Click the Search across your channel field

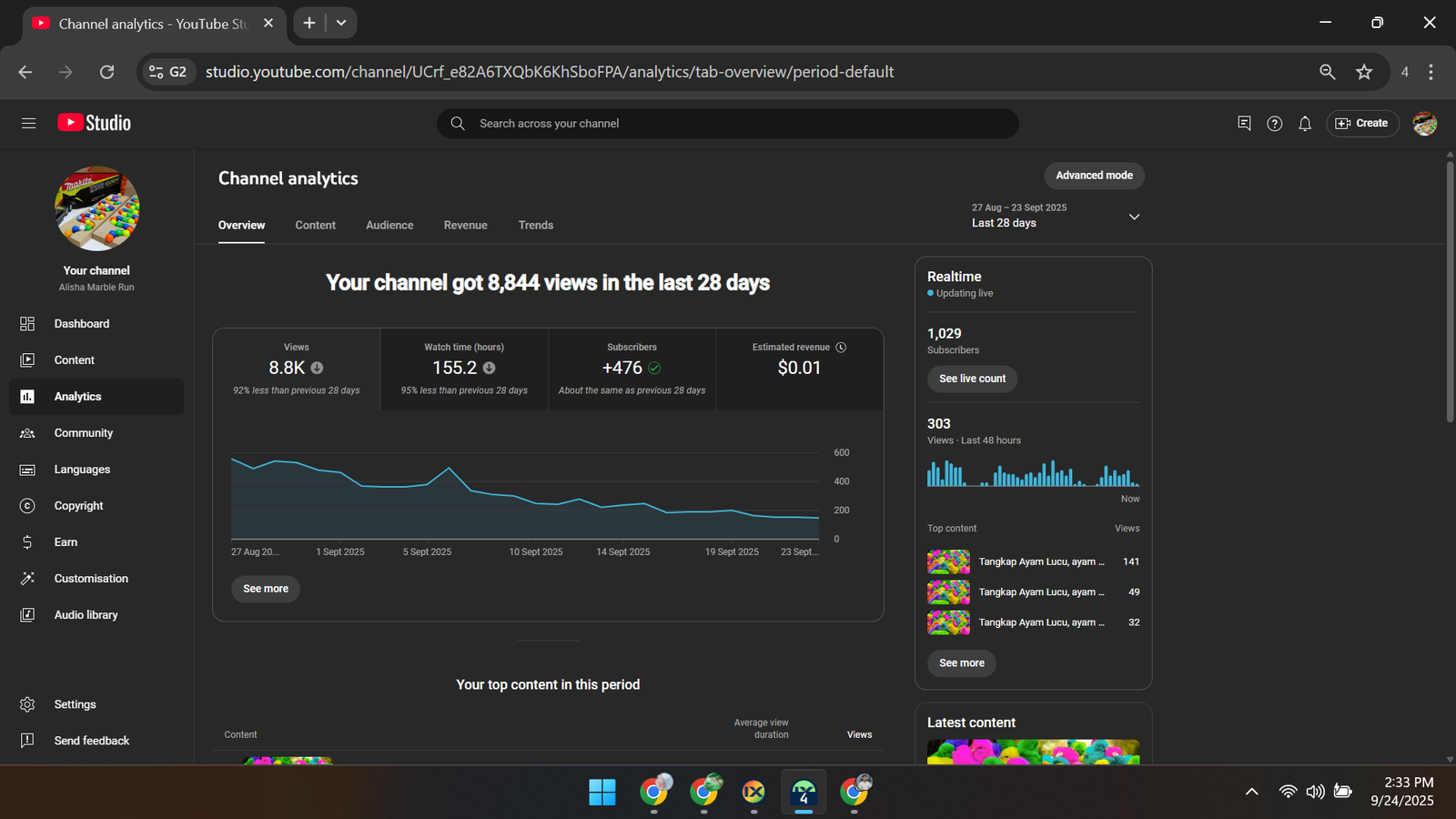(x=728, y=124)
